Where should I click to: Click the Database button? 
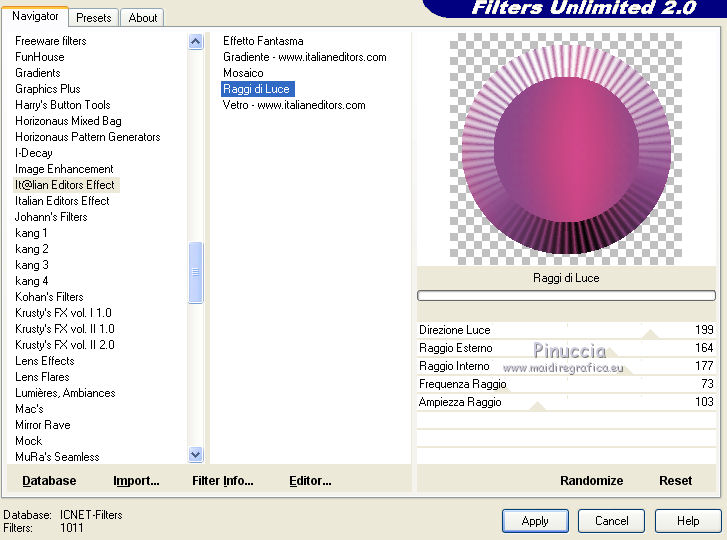[x=49, y=481]
